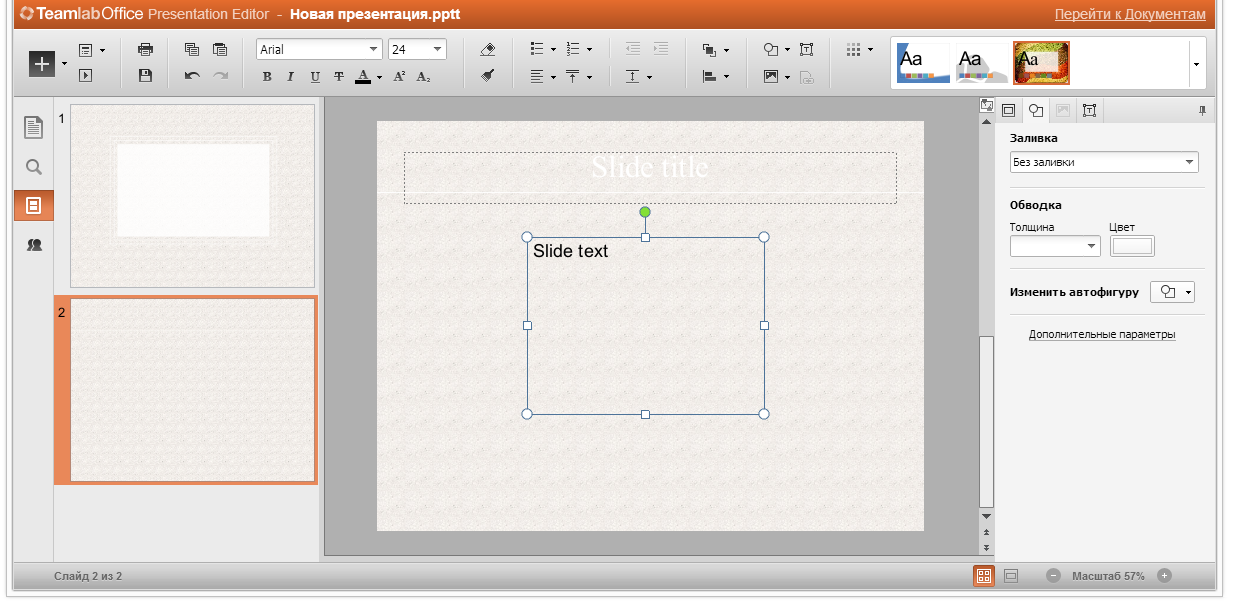The image size is (1234, 607).
Task: Toggle bold formatting
Action: point(267,76)
